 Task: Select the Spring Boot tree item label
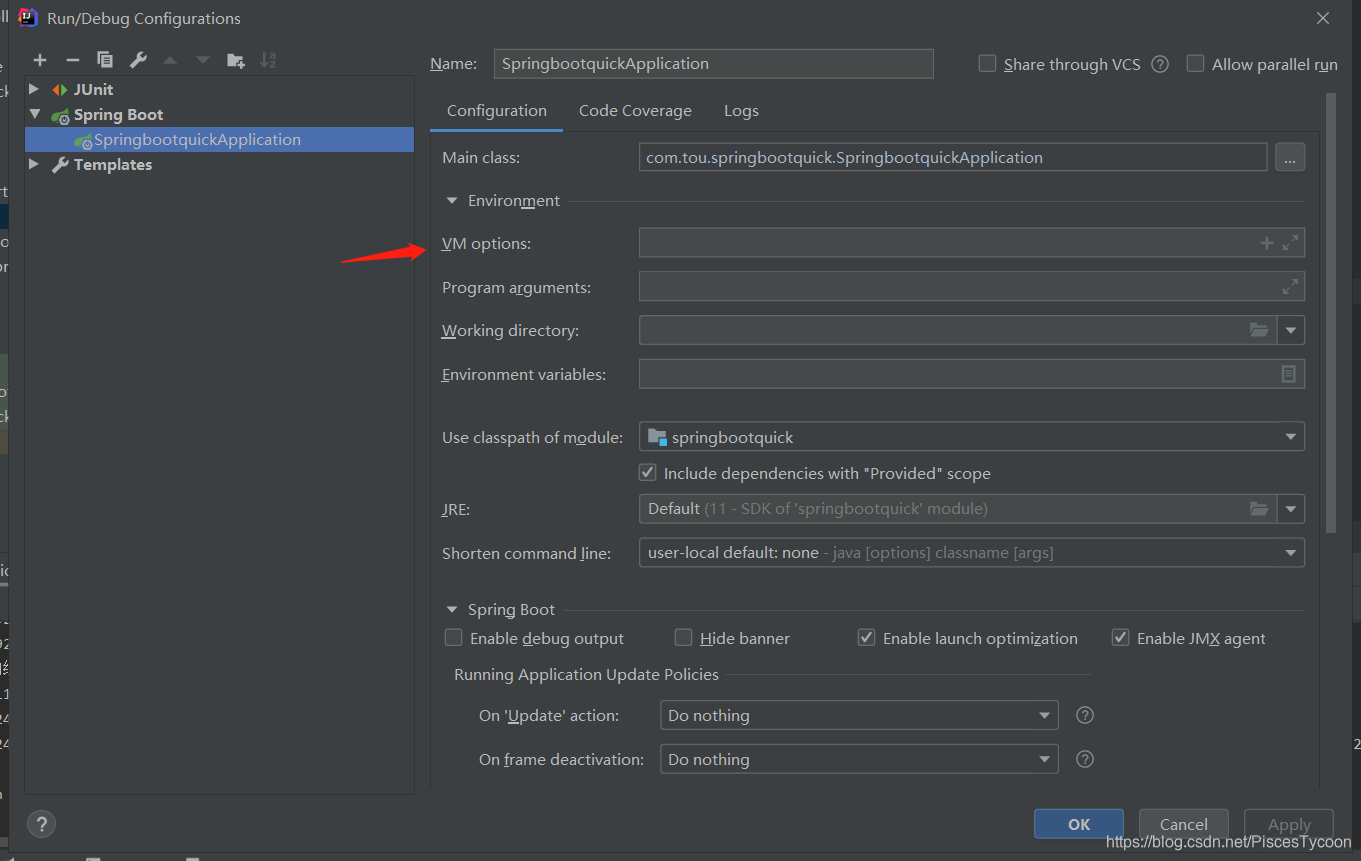(118, 114)
